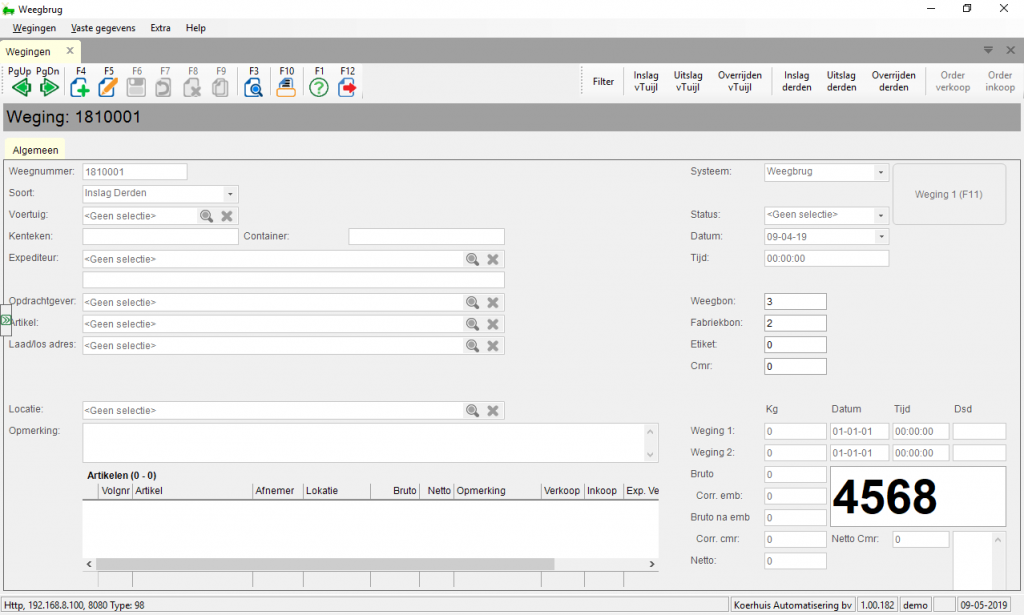Save using the F6 disk icon
Viewport: 1024px width, 615px height.
click(136, 87)
